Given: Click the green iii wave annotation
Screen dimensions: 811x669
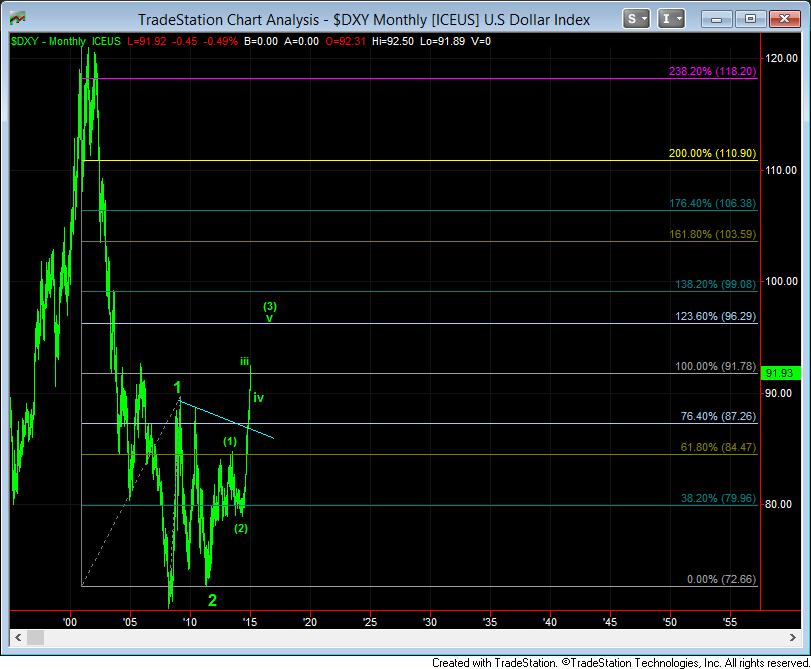Looking at the screenshot, I should coord(244,361).
